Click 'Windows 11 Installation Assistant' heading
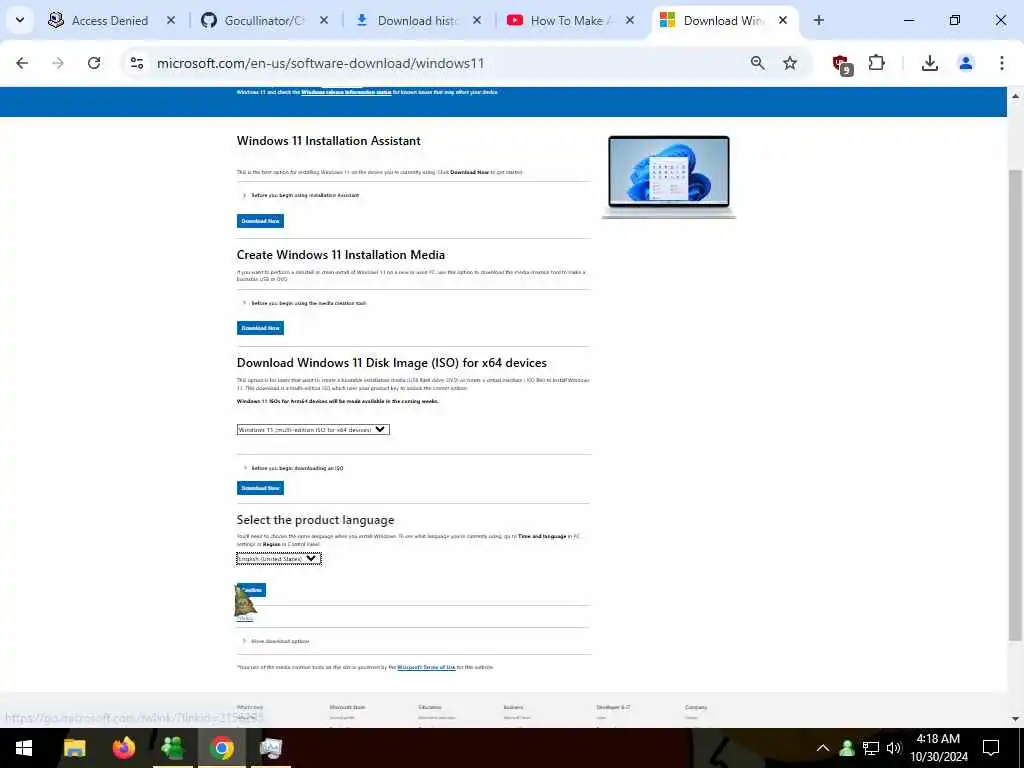 click(328, 140)
